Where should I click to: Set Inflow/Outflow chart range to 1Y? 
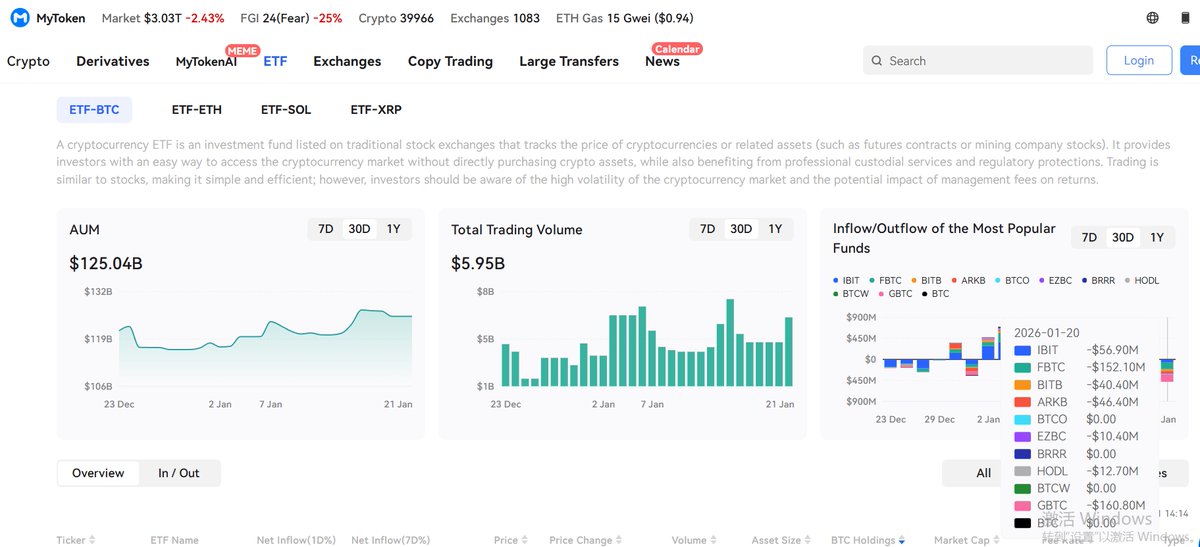click(1157, 237)
